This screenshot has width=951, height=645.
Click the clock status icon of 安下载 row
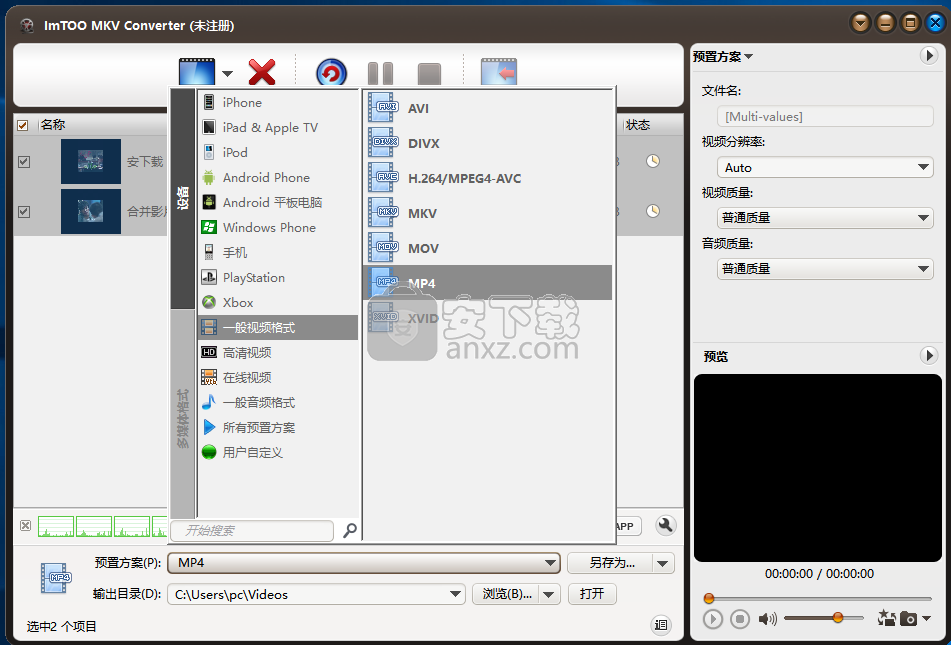tap(653, 161)
